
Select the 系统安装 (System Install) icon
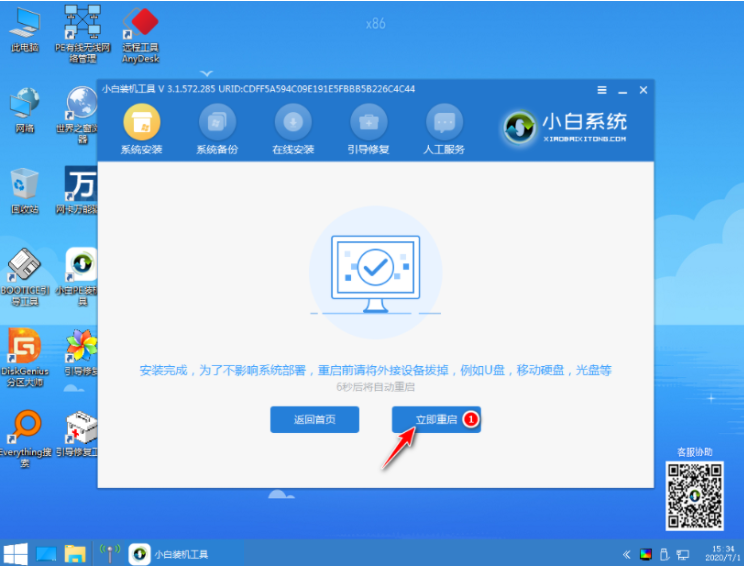(x=141, y=124)
